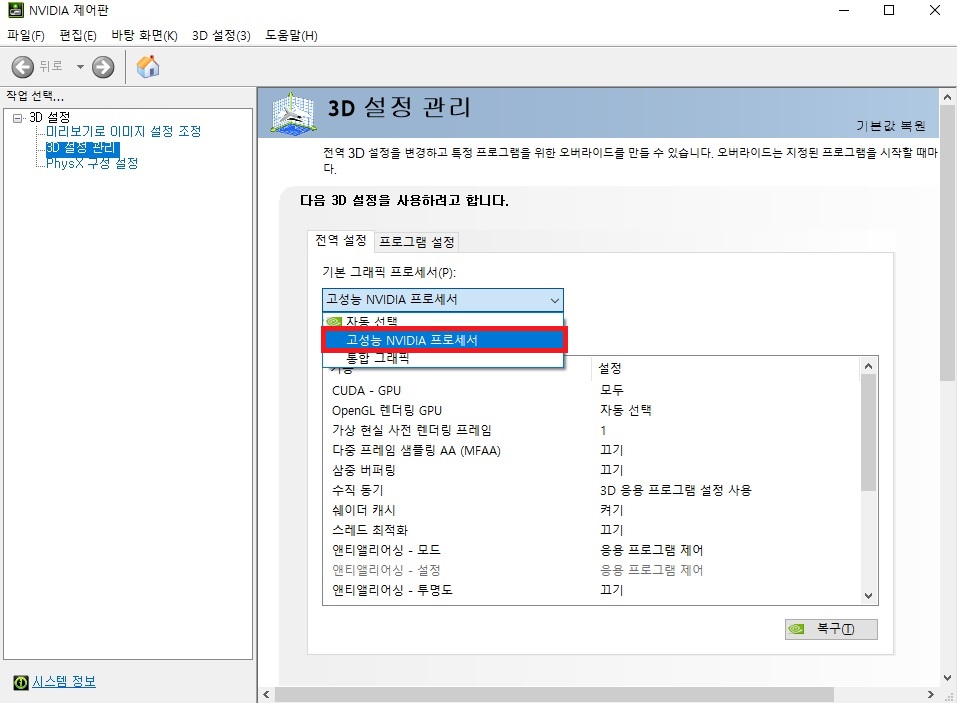957x703 pixels.
Task: Open the 3D 설정(3) menu
Action: [x=221, y=35]
